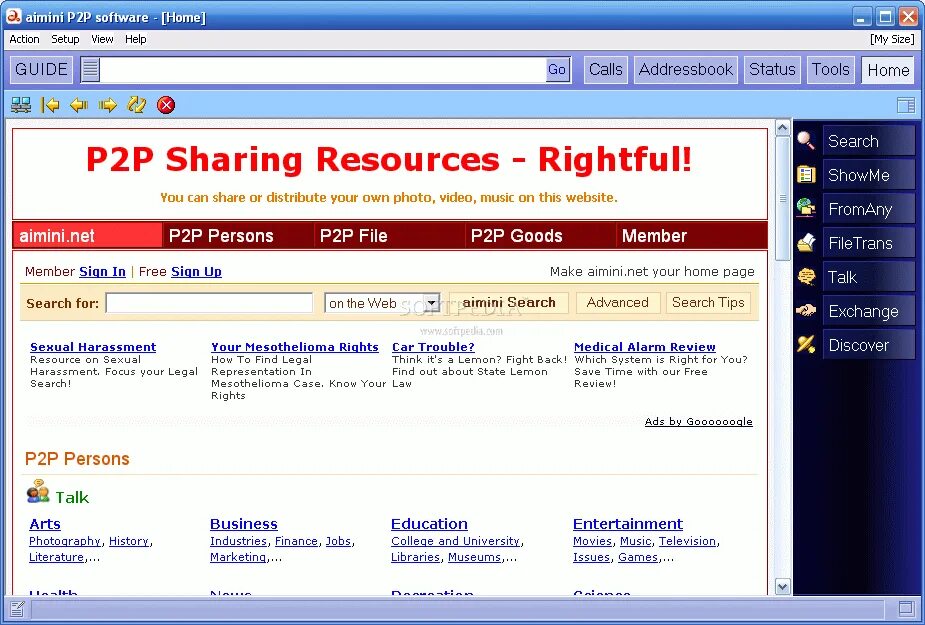This screenshot has height=625, width=925.
Task: Click the scrollbar up arrow
Action: click(x=782, y=127)
